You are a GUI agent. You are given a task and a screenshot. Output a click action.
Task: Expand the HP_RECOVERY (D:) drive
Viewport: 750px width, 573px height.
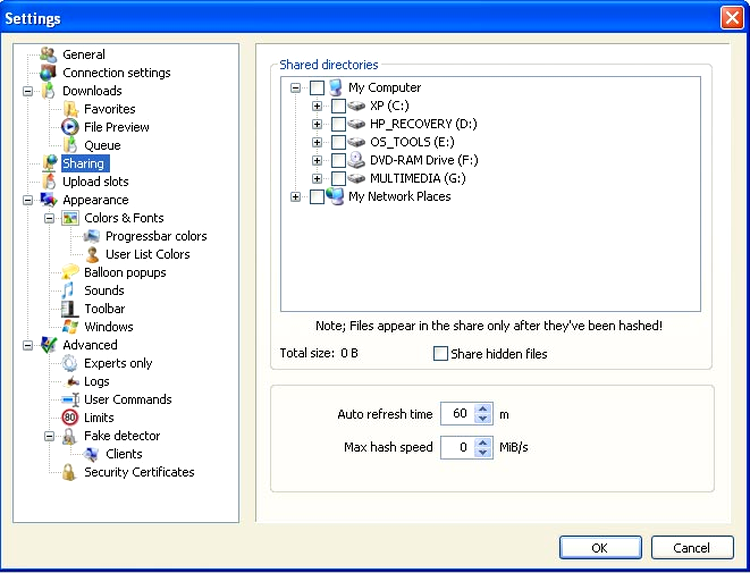[317, 124]
